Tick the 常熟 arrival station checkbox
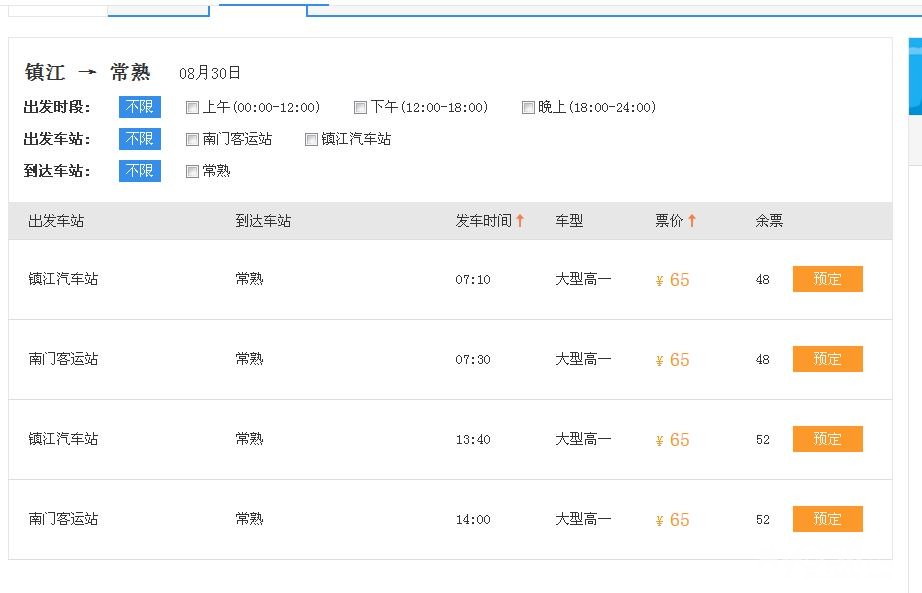This screenshot has width=922, height=593. (192, 171)
